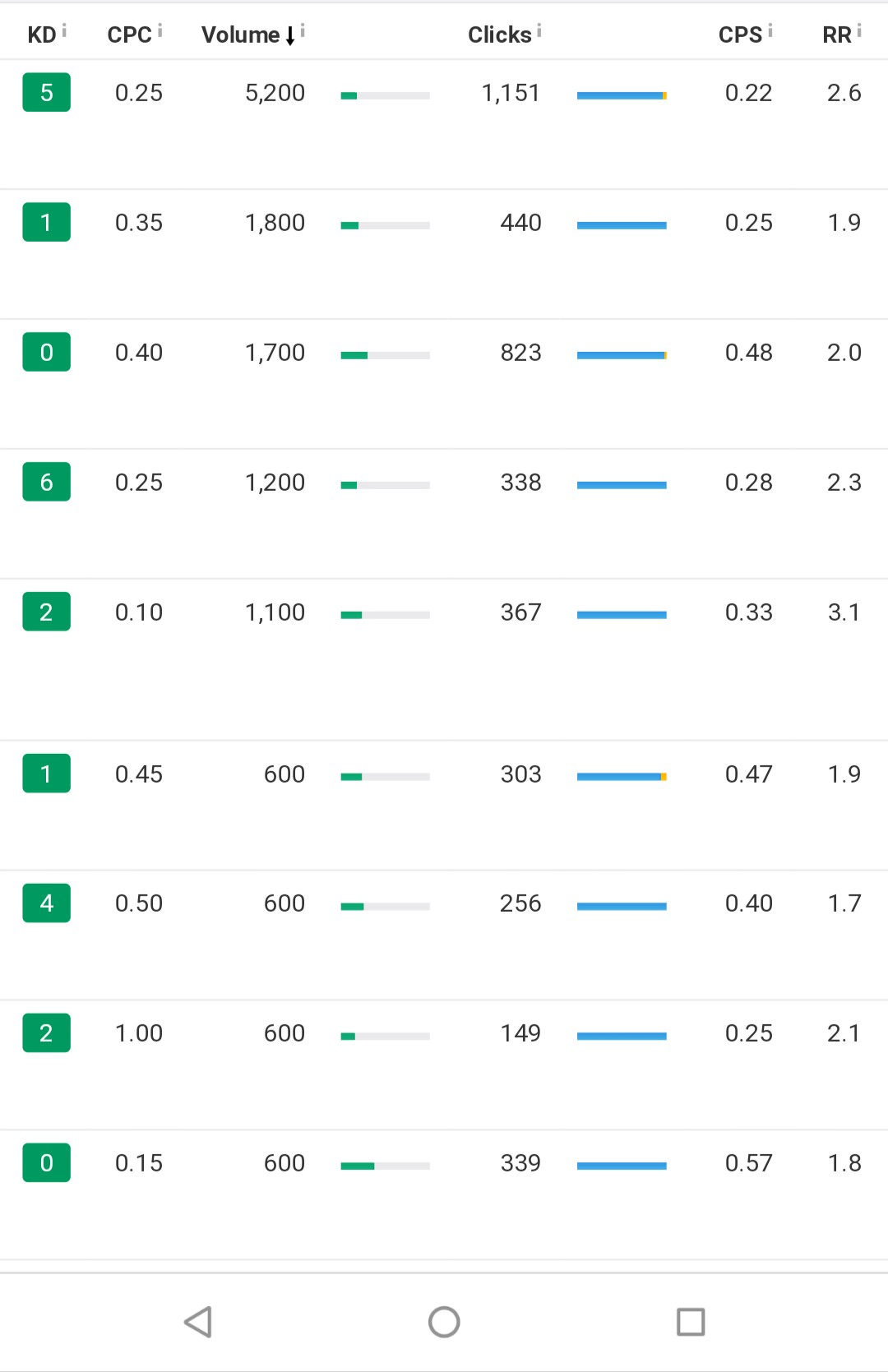Screen dimensions: 888x1372
Task: Click the green KD badge showing 5
Action: [46, 92]
